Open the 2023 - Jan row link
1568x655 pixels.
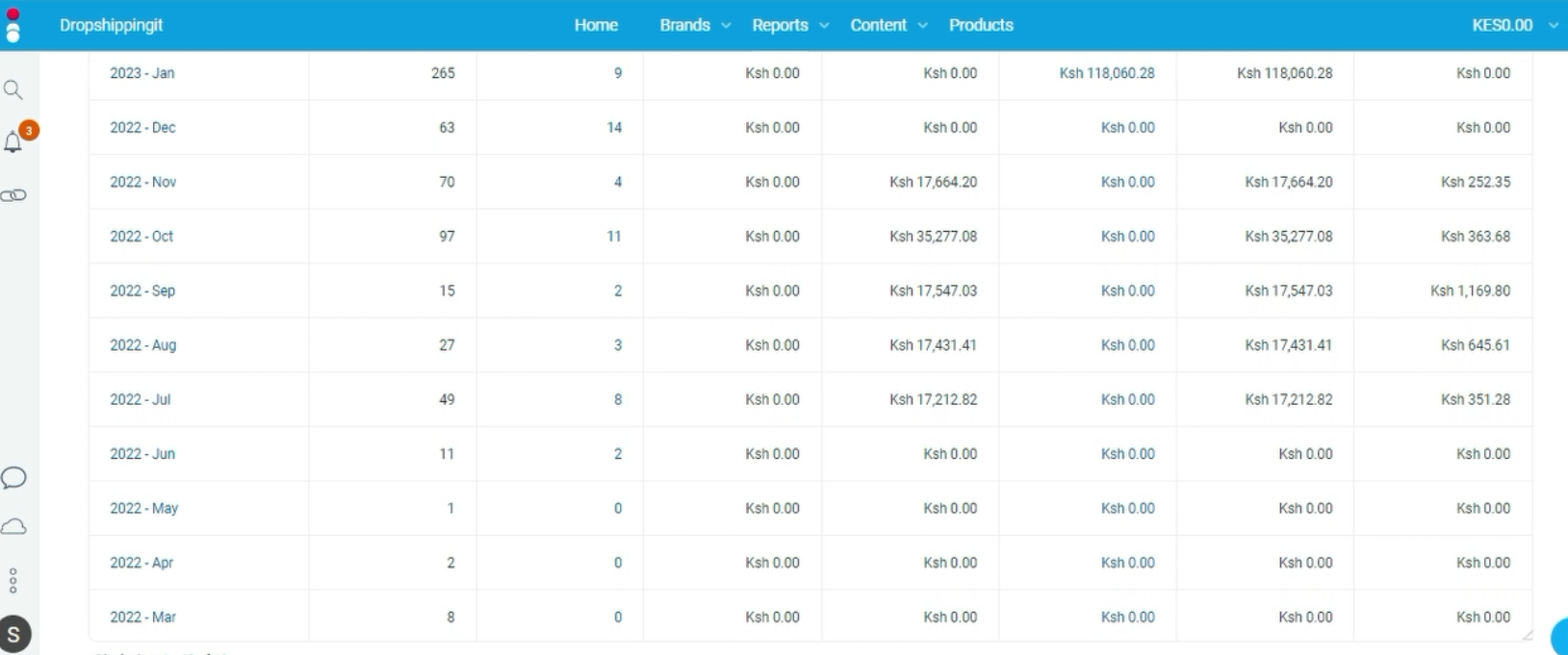(142, 73)
